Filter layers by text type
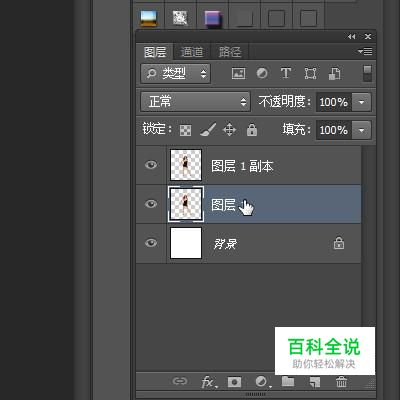Viewport: 400px width, 400px height. point(286,73)
